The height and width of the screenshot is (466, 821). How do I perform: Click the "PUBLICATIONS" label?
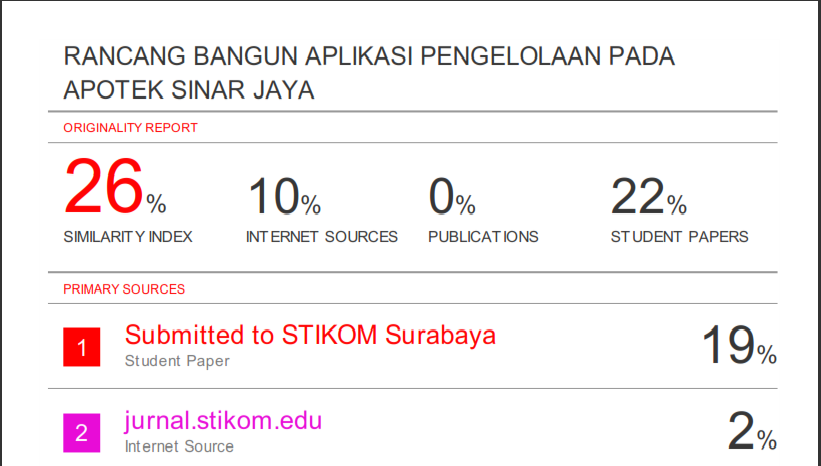click(483, 237)
